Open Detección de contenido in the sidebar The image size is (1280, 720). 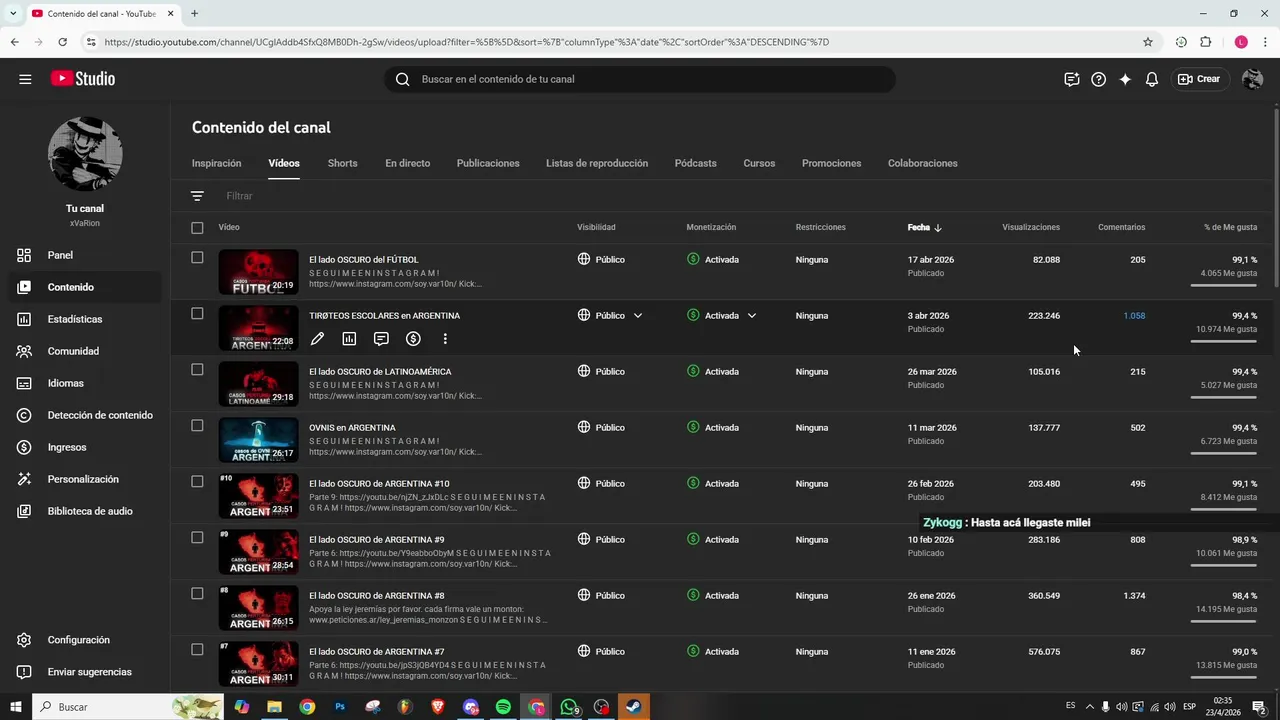(83, 415)
